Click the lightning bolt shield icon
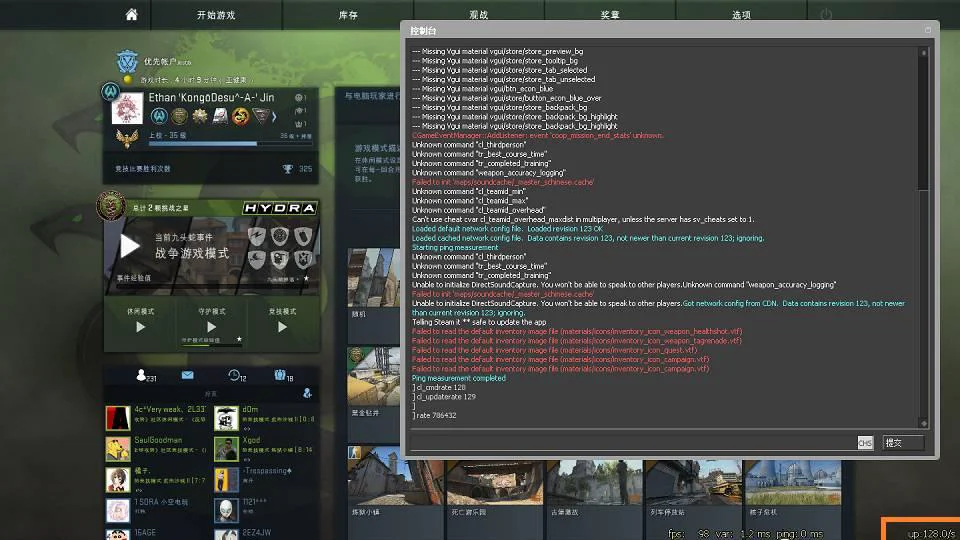 tap(257, 236)
